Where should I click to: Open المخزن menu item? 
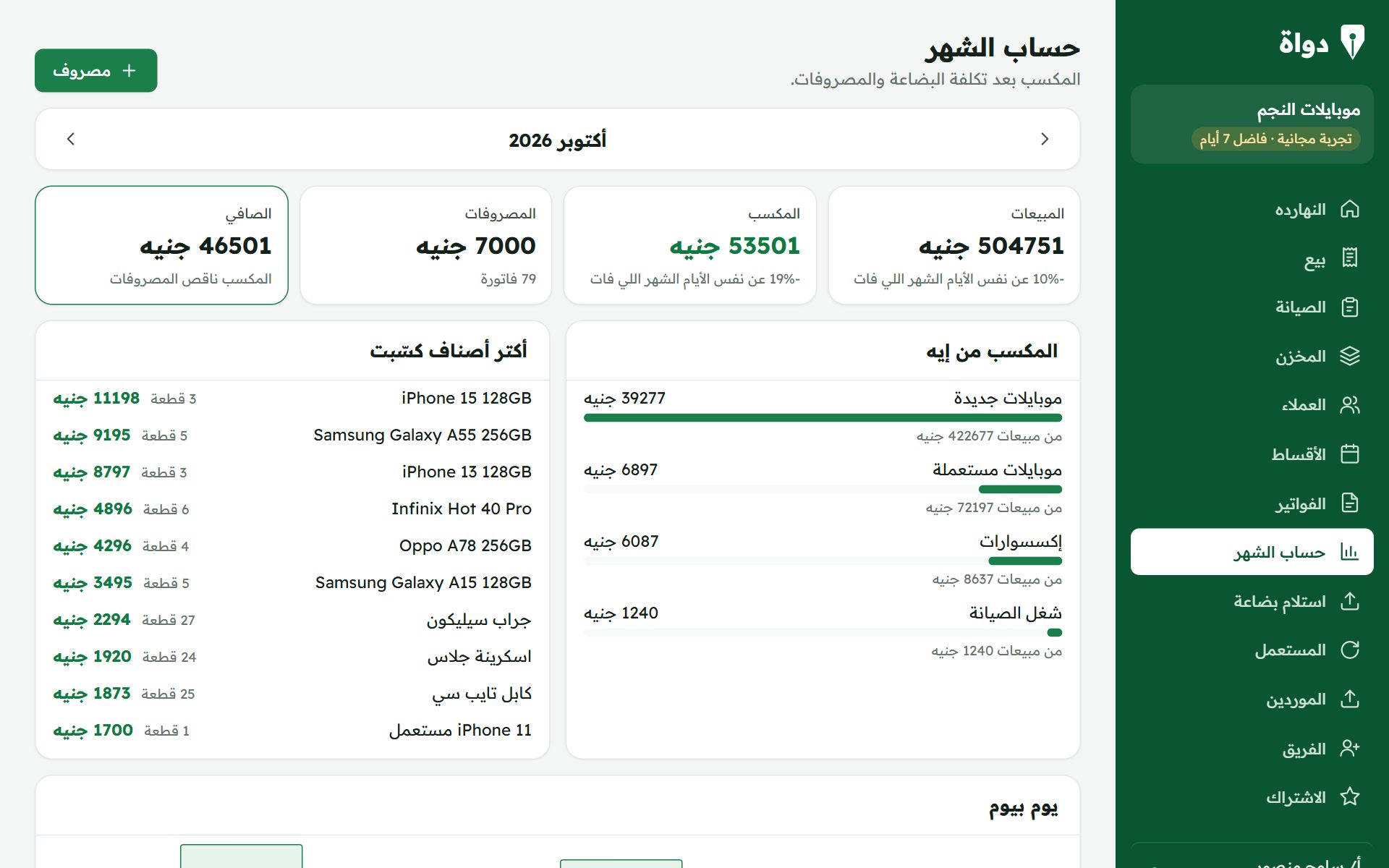[1252, 356]
